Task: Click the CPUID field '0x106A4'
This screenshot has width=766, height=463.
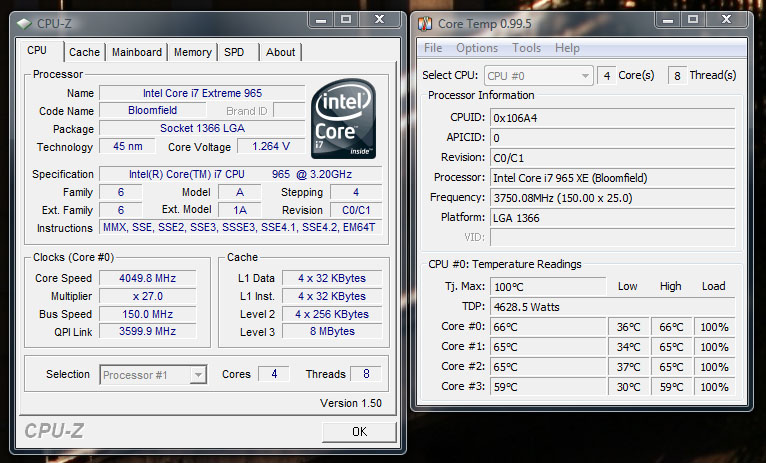Action: pos(613,118)
